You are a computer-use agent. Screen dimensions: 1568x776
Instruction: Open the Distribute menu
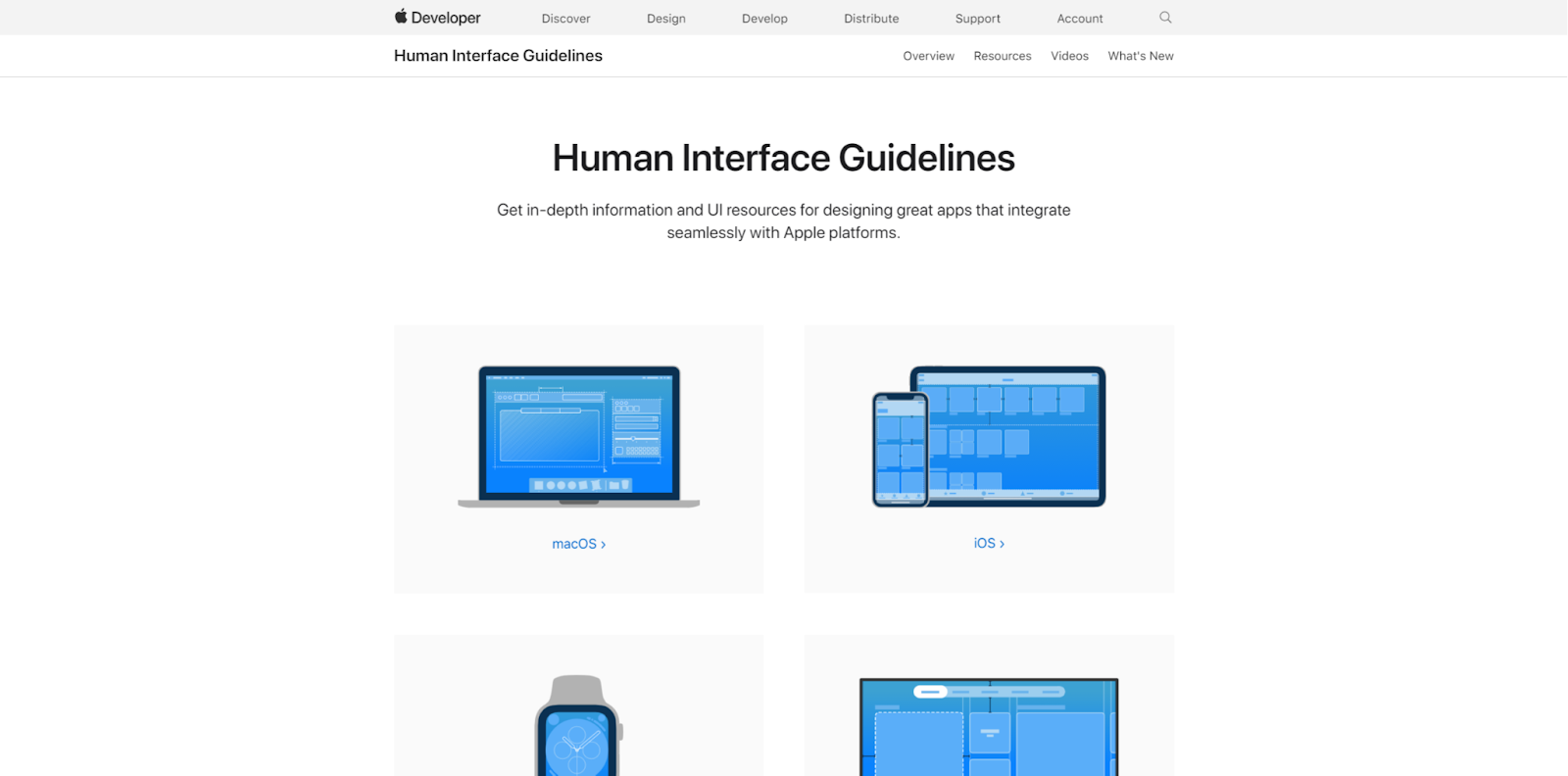coord(871,19)
